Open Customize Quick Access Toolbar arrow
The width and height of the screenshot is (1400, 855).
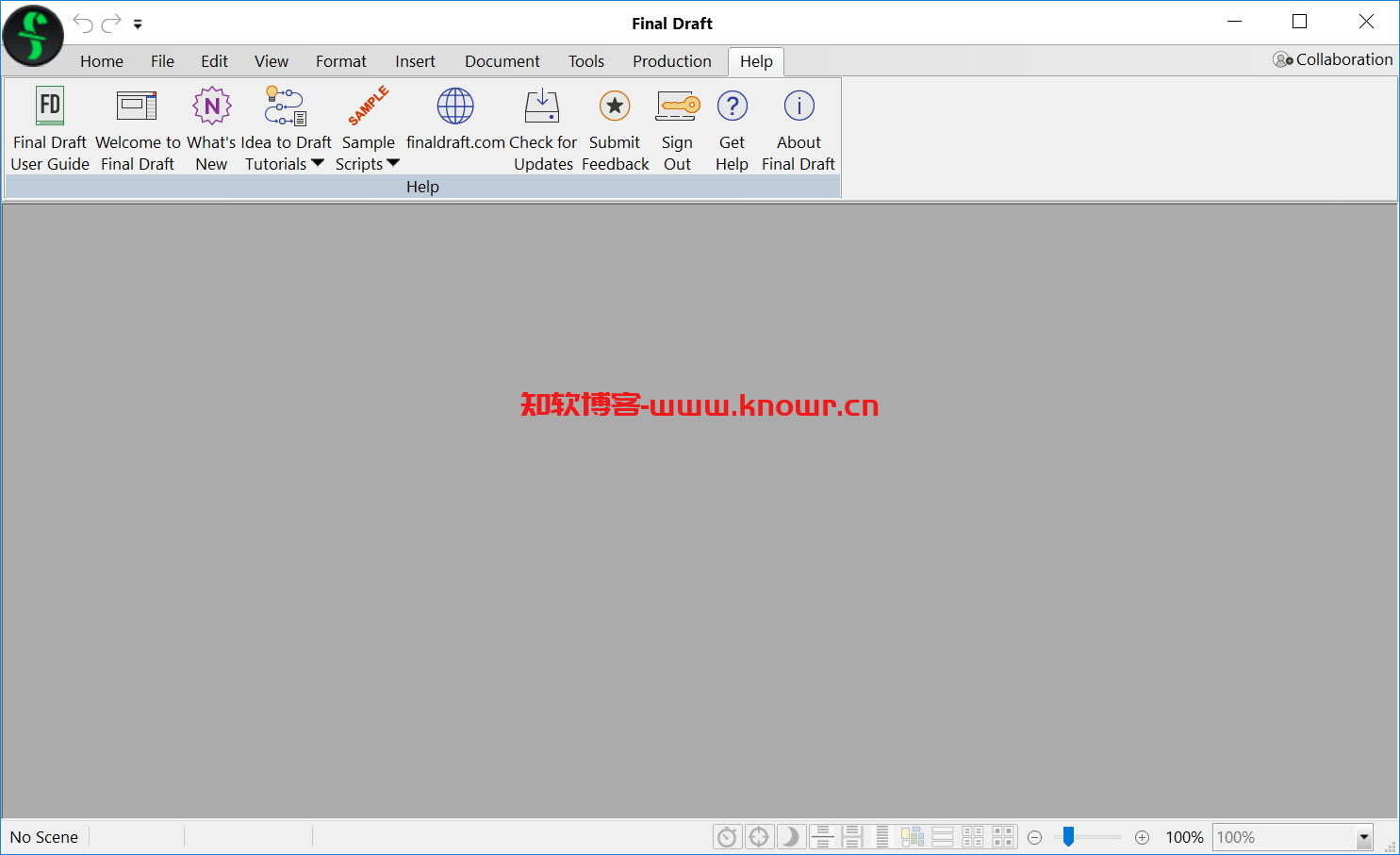coord(138,25)
